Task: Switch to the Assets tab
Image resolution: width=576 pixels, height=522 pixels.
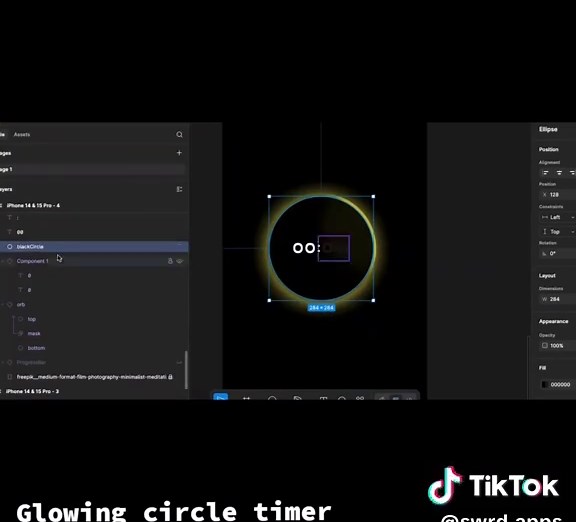Action: click(x=22, y=134)
